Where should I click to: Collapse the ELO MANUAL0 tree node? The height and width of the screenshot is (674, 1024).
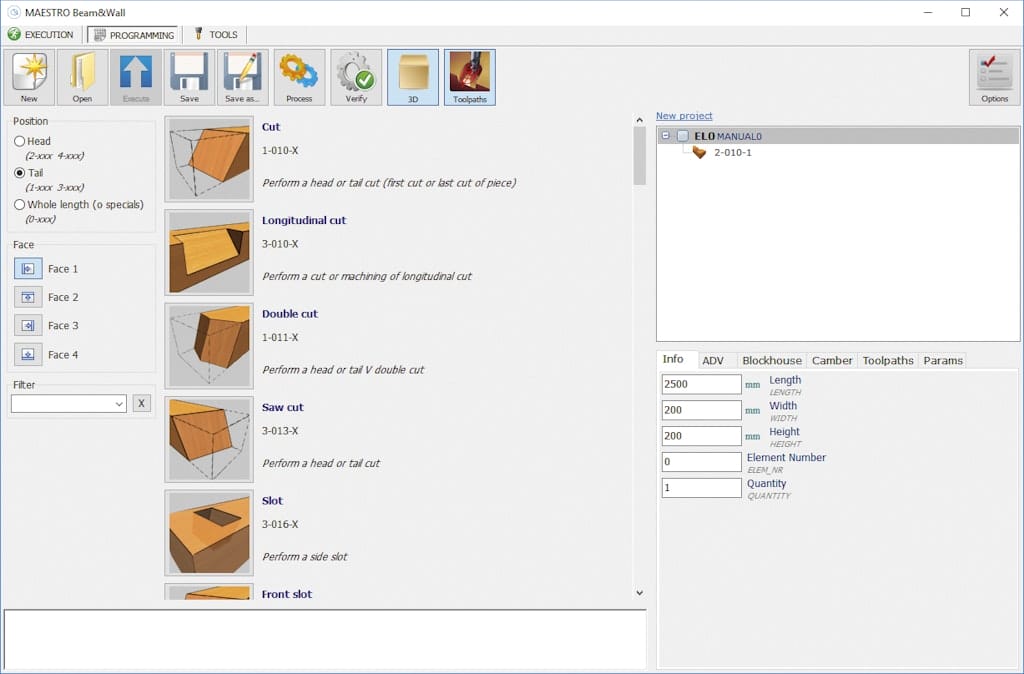coord(666,136)
